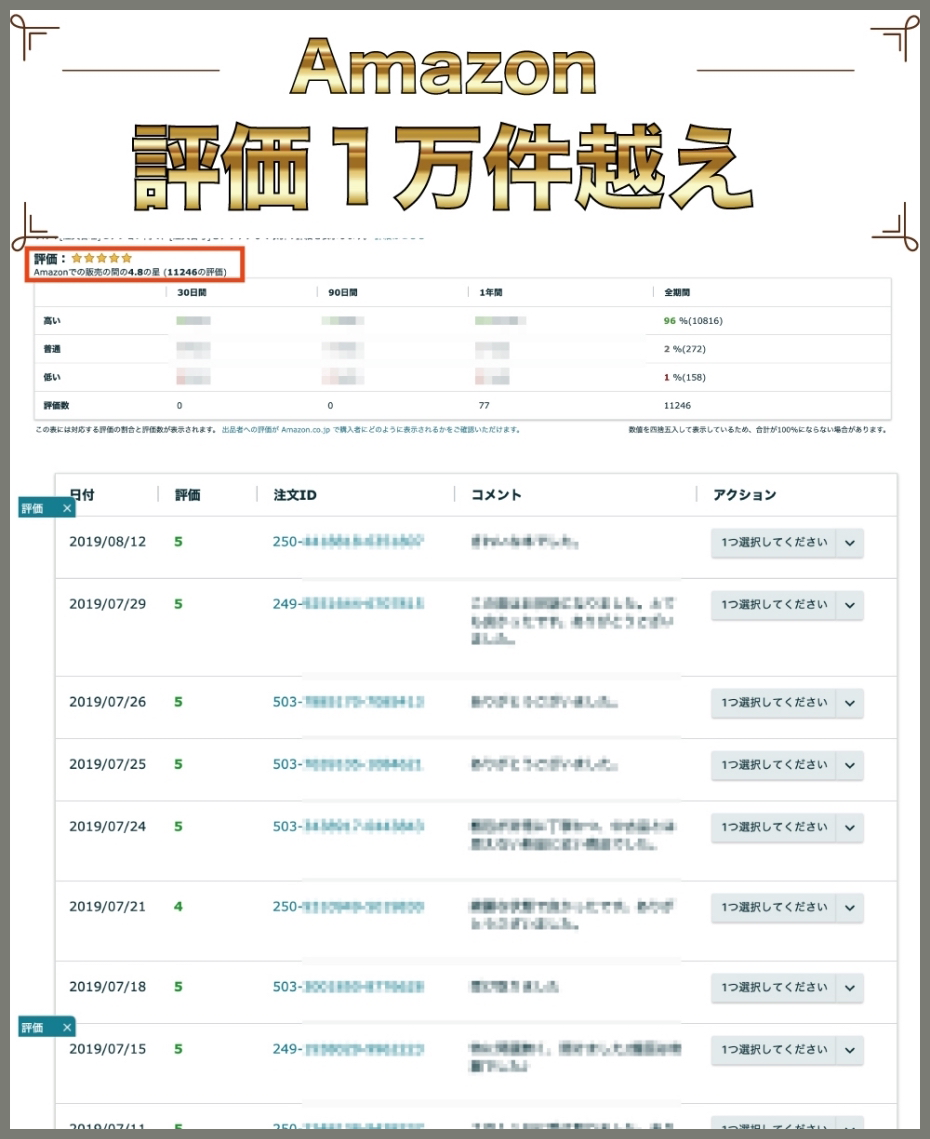This screenshot has height=1139, width=930.
Task: Select the 2019/07/24 date cell
Action: pyautogui.click(x=108, y=827)
